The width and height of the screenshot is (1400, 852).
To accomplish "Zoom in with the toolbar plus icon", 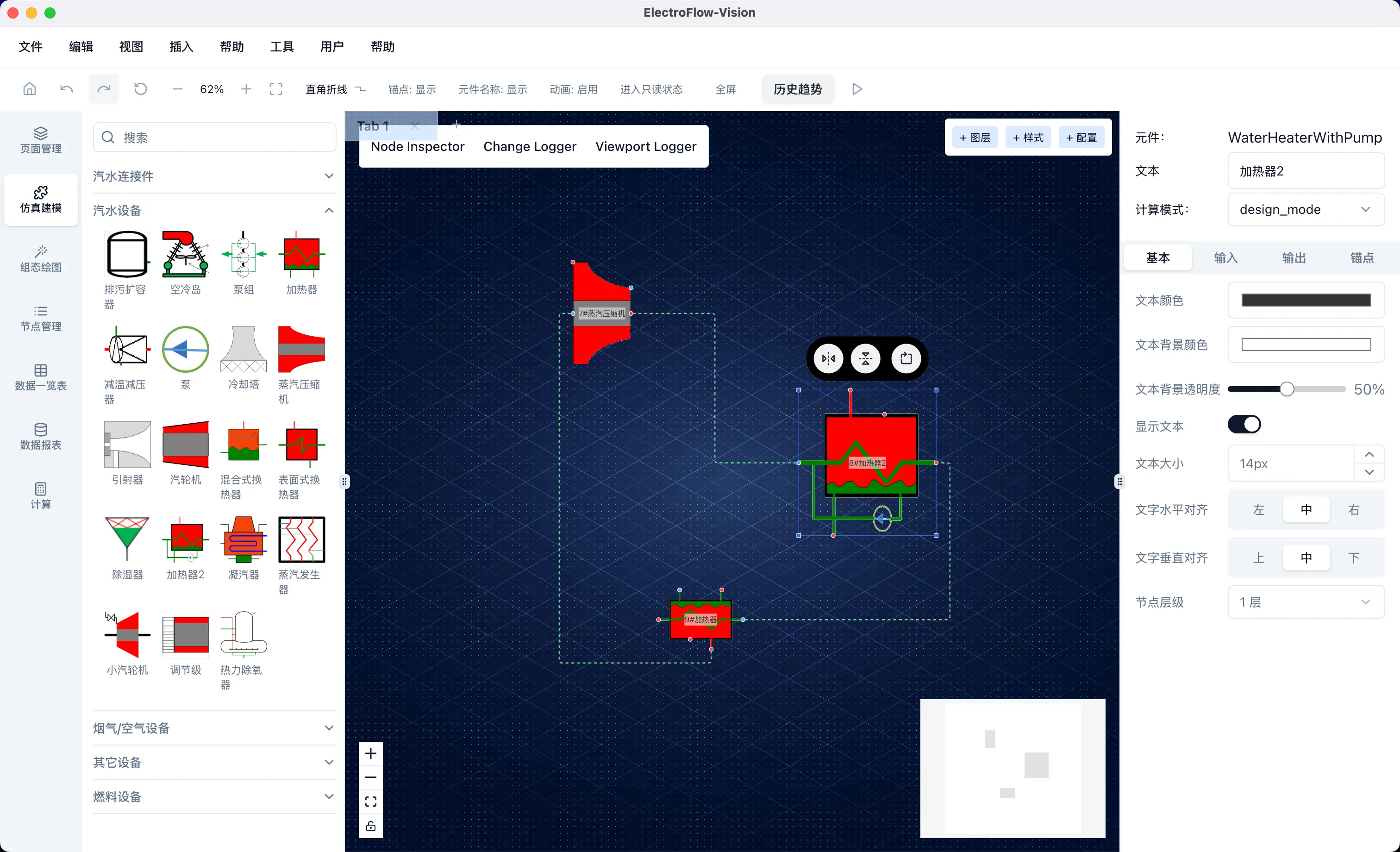I will coord(246,89).
